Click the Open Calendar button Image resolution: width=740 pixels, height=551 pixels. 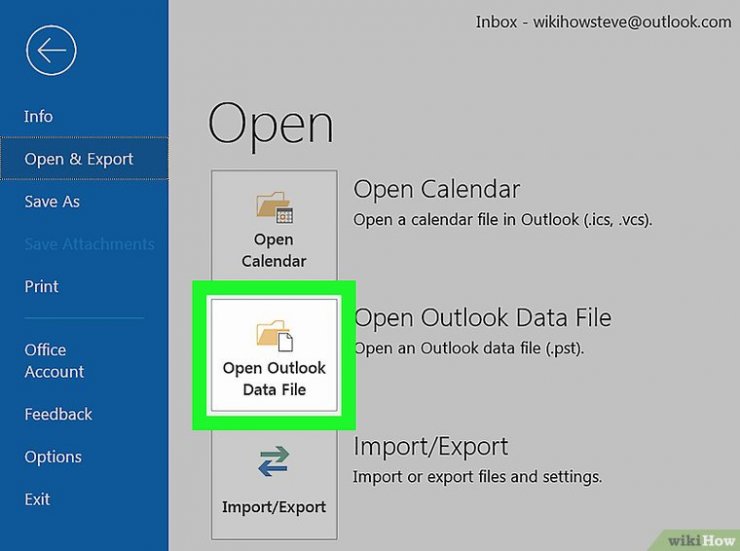tap(274, 226)
